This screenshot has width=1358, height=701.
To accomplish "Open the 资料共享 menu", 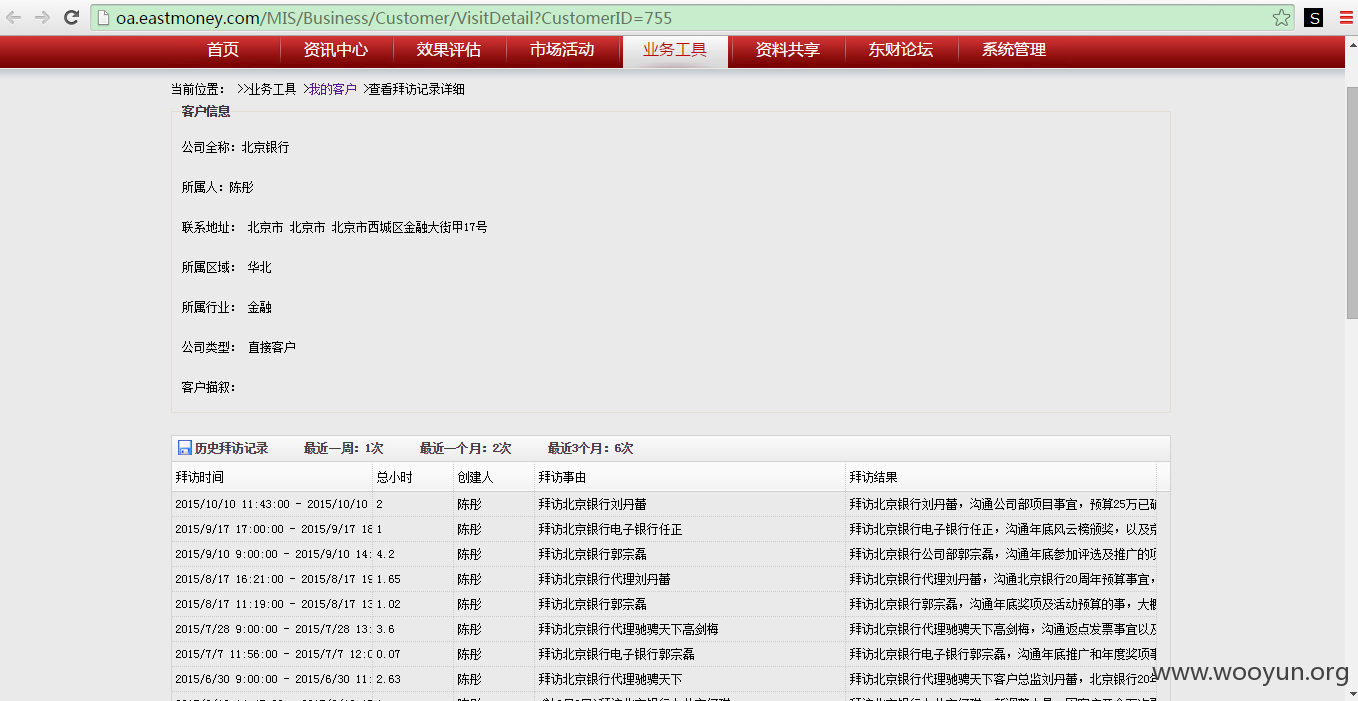I will 788,50.
